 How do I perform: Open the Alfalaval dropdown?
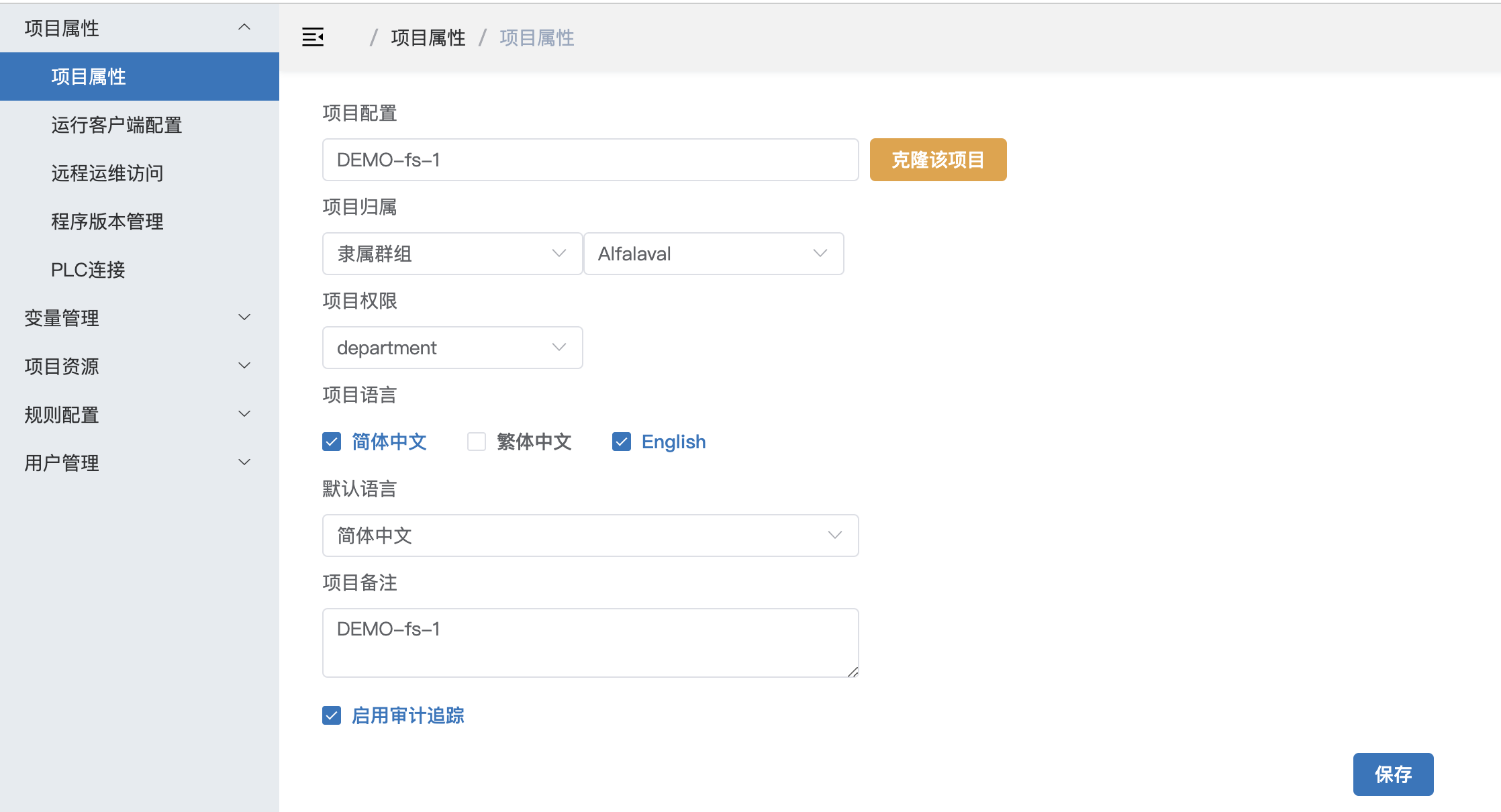[x=713, y=254]
